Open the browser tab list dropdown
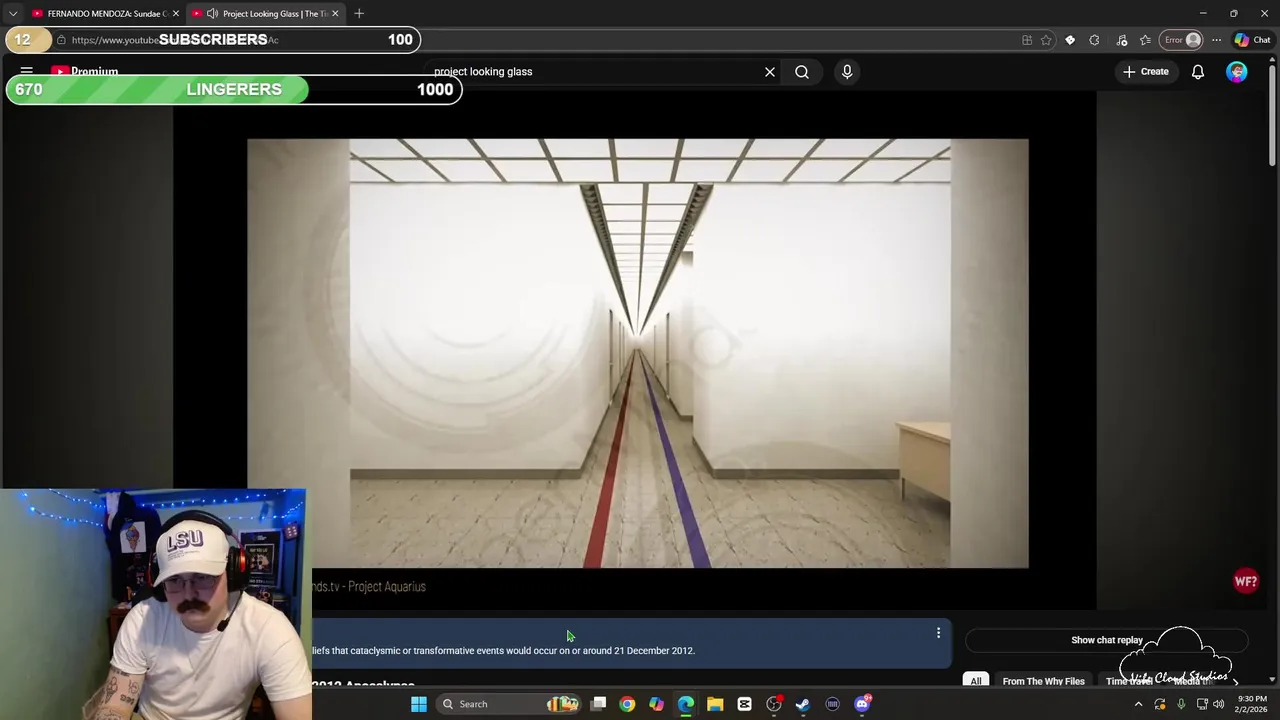 click(12, 13)
